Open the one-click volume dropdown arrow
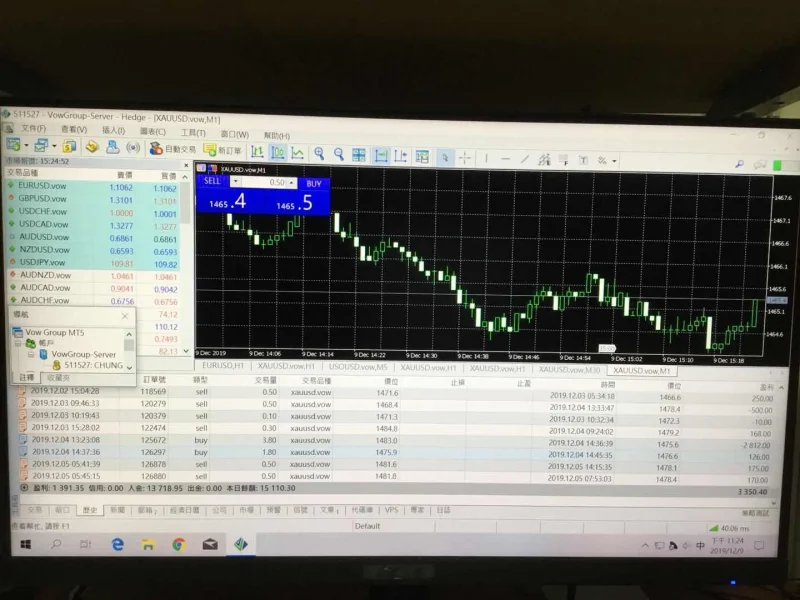Viewport: 800px width, 600px height. coord(236,181)
